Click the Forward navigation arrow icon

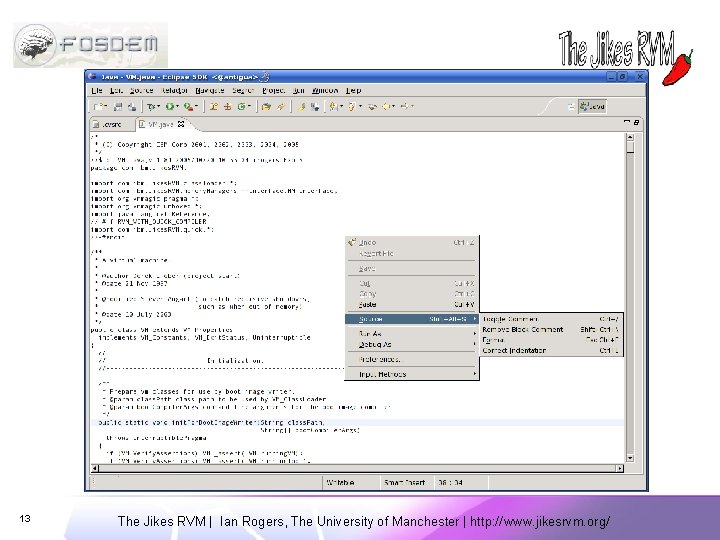[405, 107]
